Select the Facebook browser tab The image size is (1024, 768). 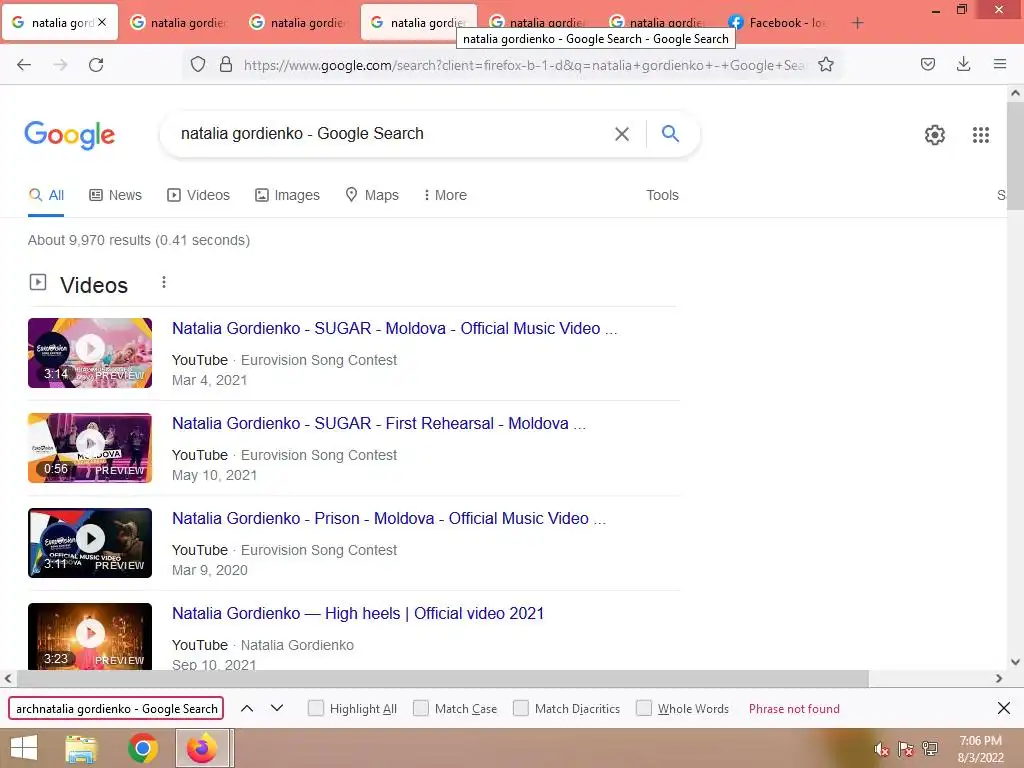[x=777, y=23]
